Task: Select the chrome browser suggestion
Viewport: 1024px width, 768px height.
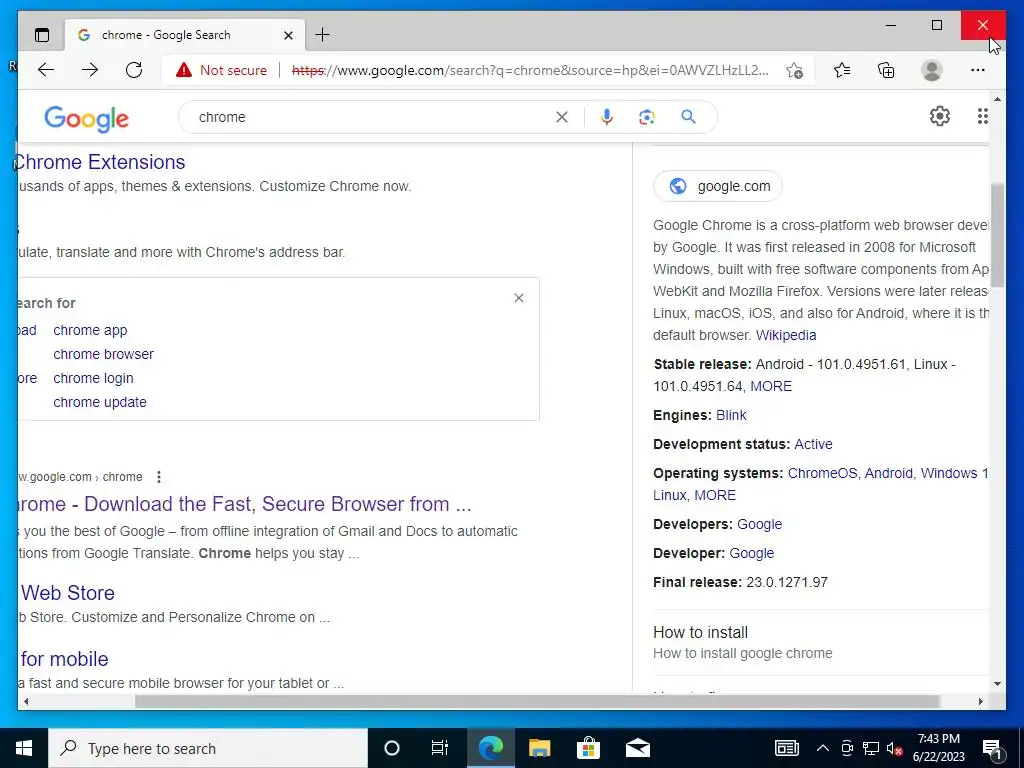Action: [103, 354]
